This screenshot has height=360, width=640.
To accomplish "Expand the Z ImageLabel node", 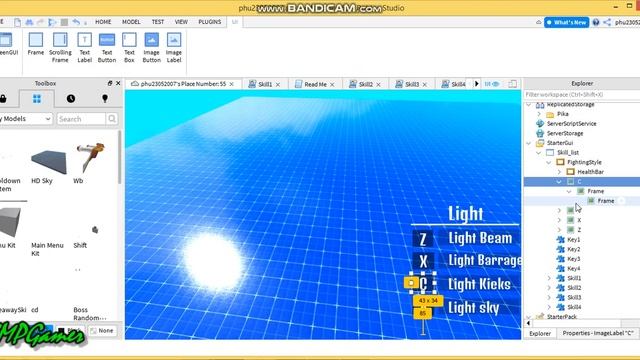I will pos(559,230).
